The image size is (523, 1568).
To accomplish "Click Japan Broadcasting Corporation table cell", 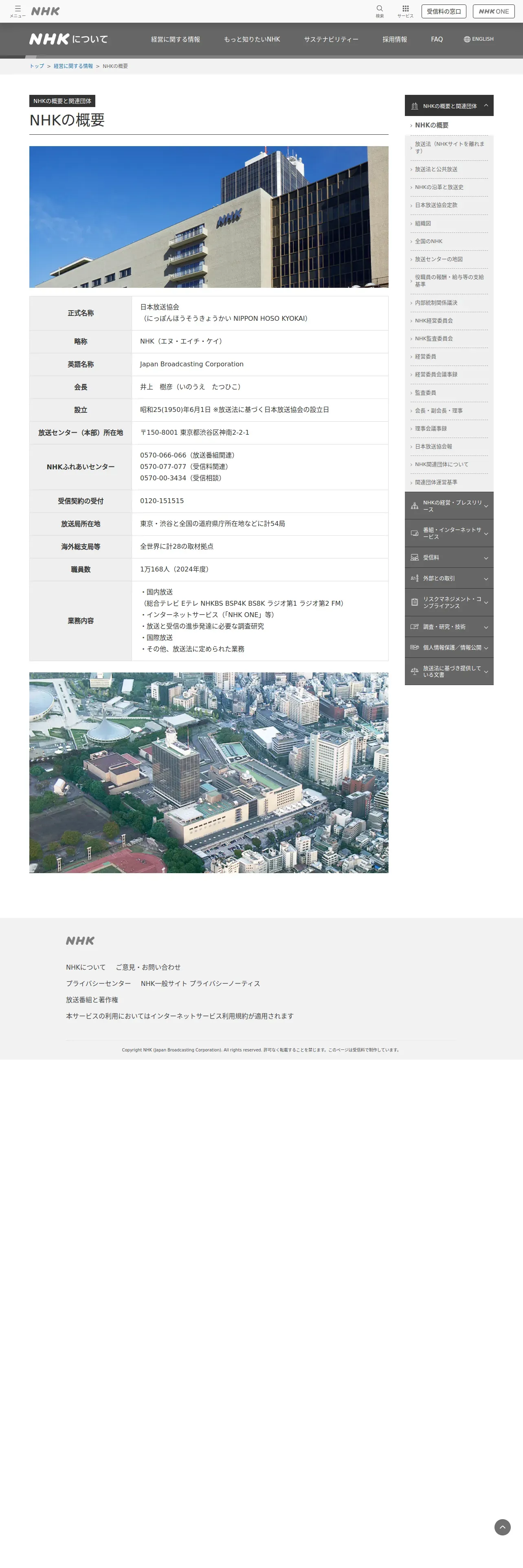I will pyautogui.click(x=260, y=364).
